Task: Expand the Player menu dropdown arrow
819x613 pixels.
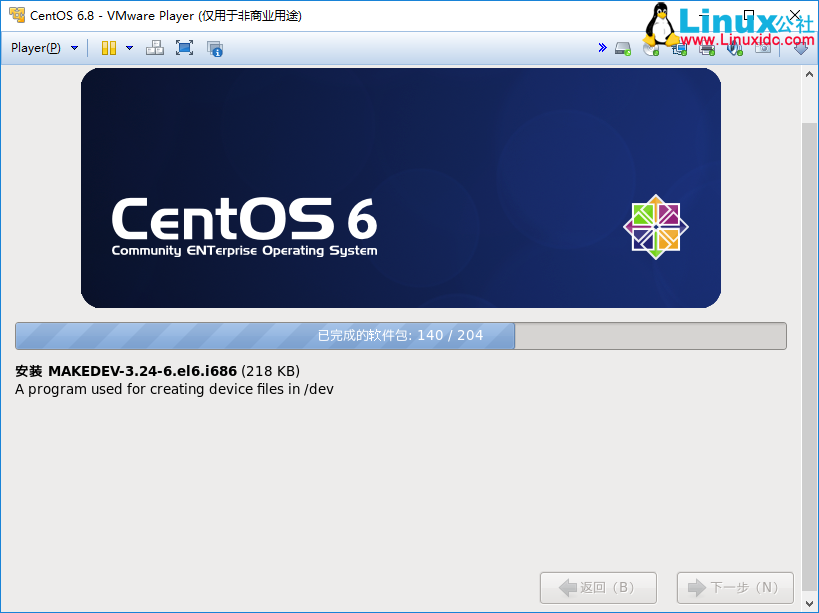Action: point(74,48)
